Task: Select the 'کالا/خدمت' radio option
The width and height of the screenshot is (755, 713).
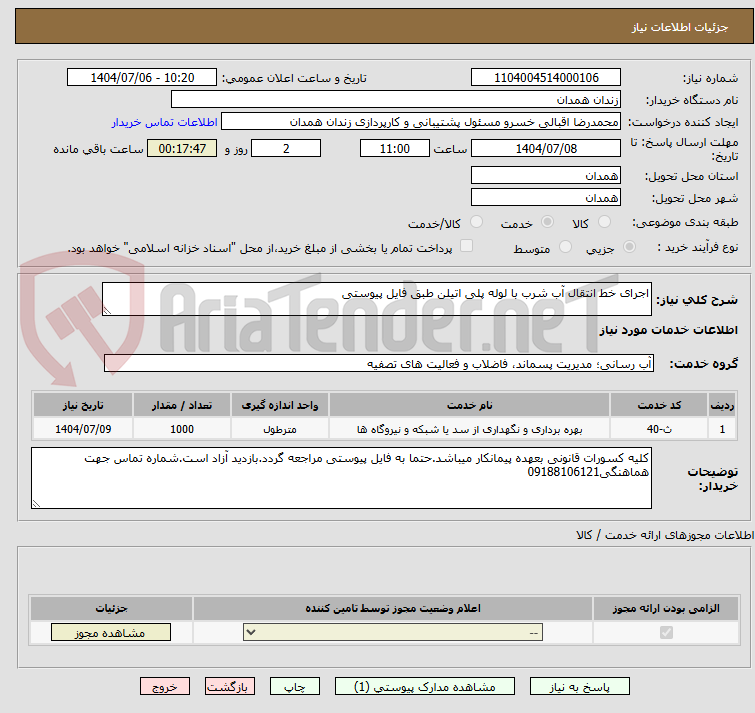Action: (x=476, y=222)
